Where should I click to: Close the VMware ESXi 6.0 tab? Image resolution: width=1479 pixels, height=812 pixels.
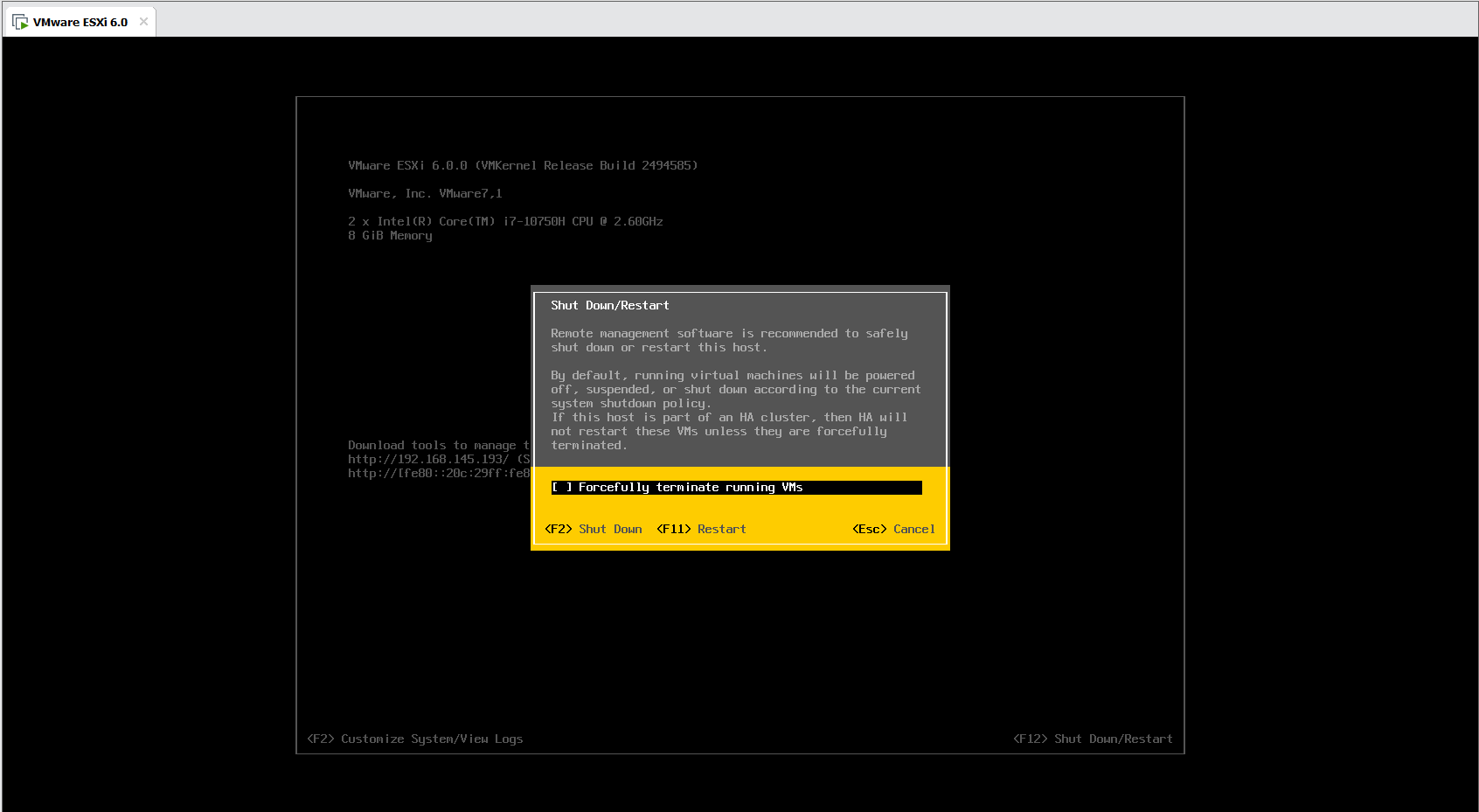(143, 22)
